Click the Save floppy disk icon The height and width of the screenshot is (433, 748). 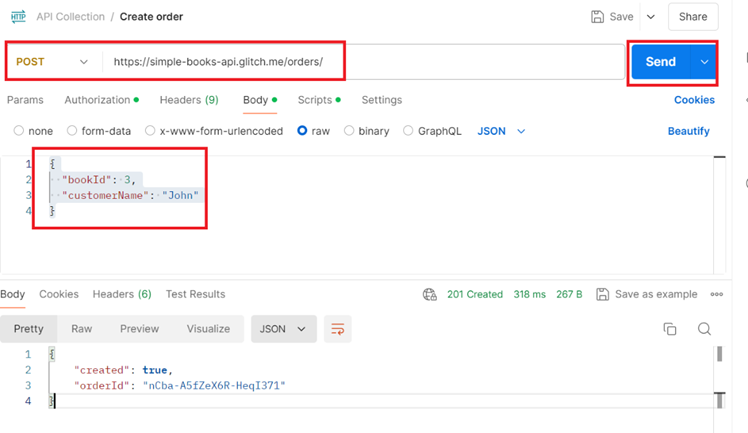point(598,17)
